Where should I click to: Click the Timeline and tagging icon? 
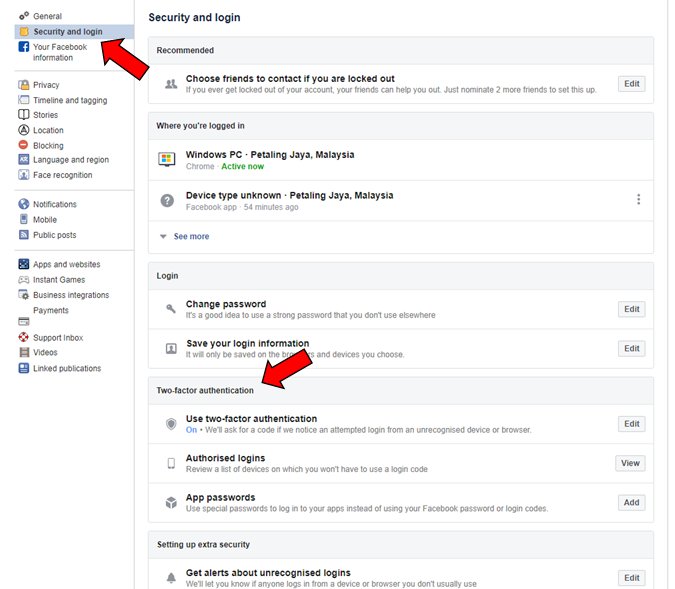pos(24,100)
